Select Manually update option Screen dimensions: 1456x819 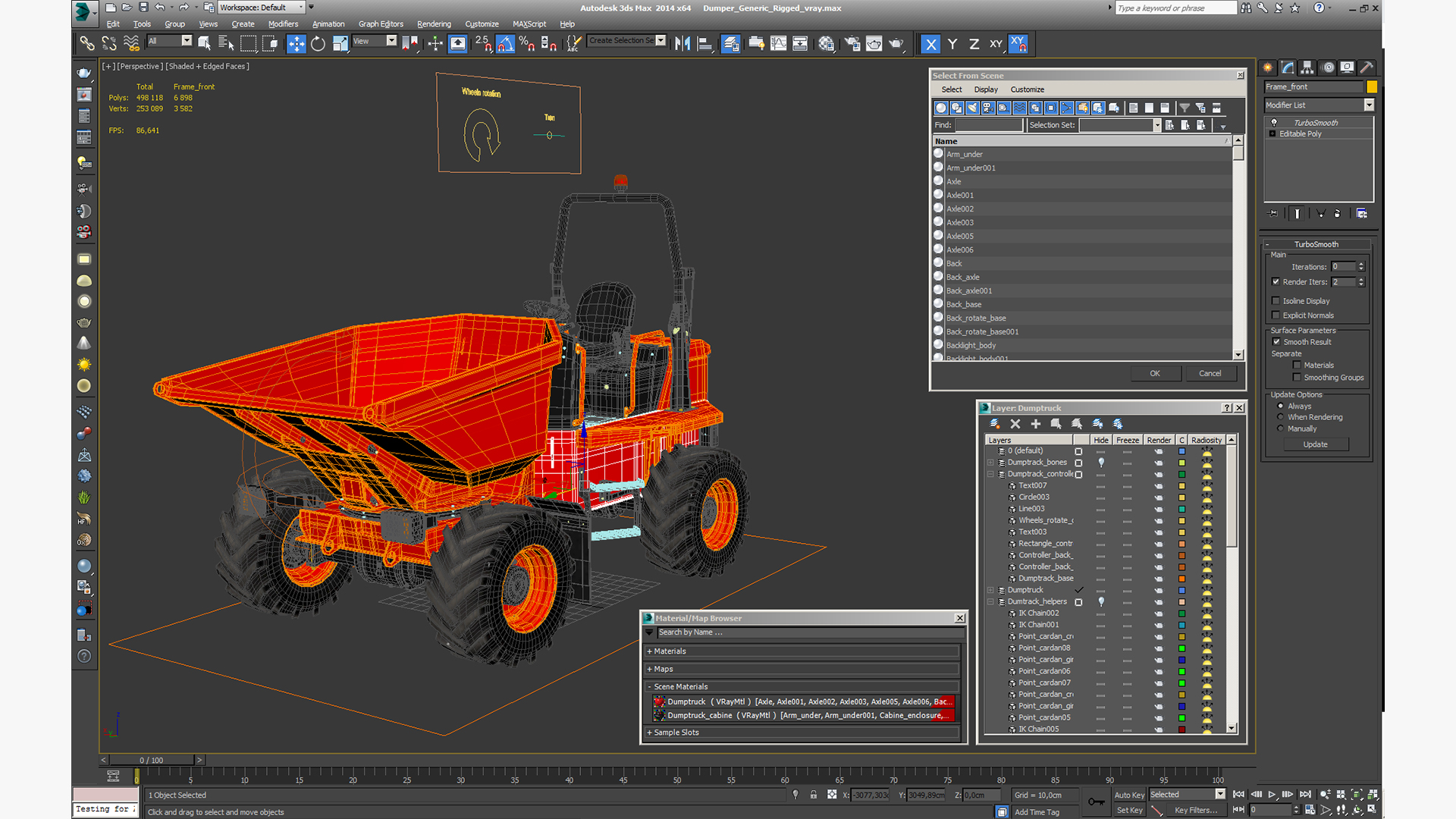[x=1281, y=429]
